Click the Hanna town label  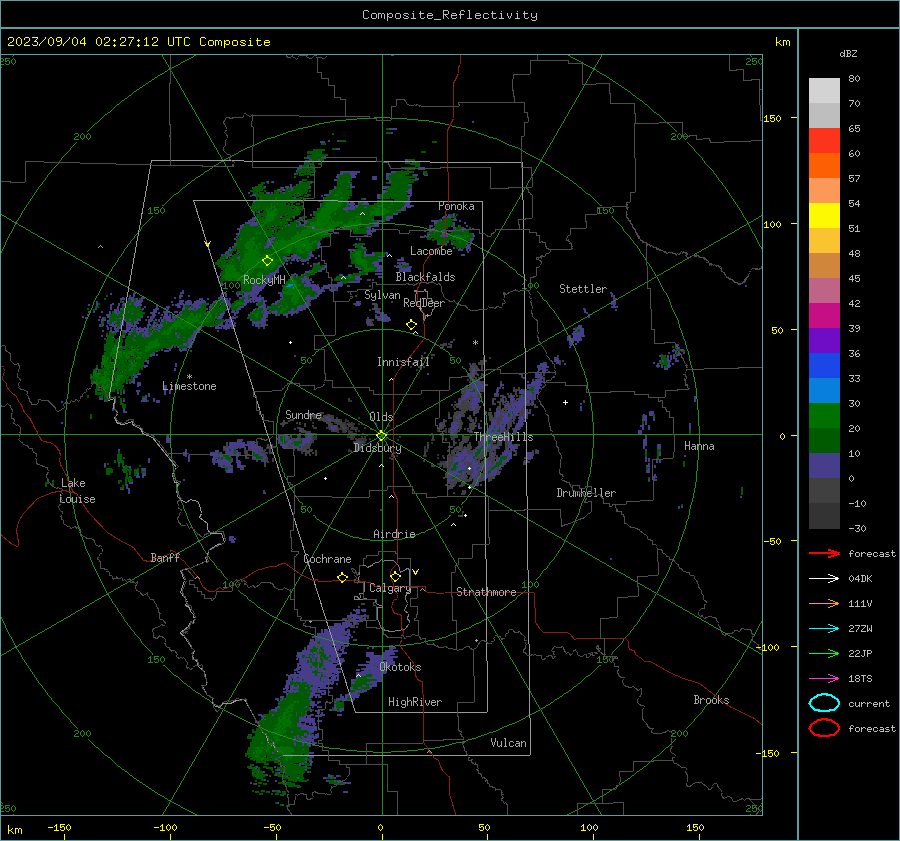[x=699, y=446]
